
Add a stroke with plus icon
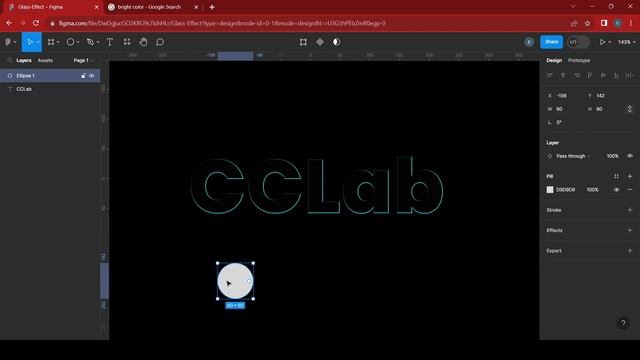pos(630,210)
